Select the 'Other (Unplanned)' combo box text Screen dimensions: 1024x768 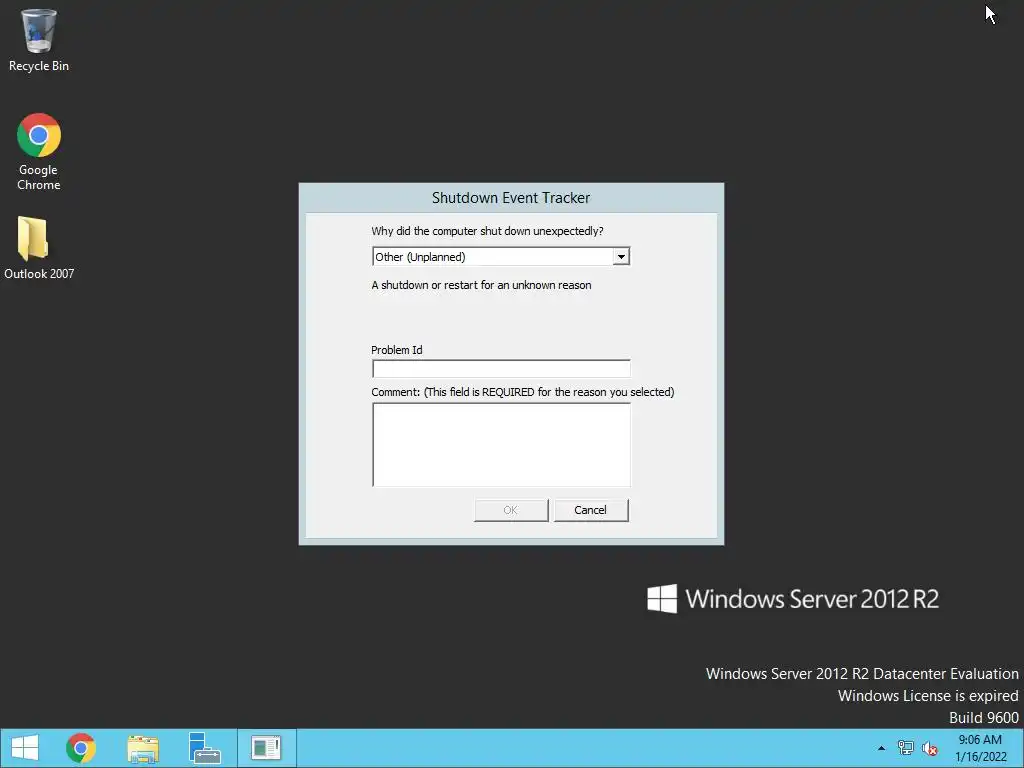point(421,257)
